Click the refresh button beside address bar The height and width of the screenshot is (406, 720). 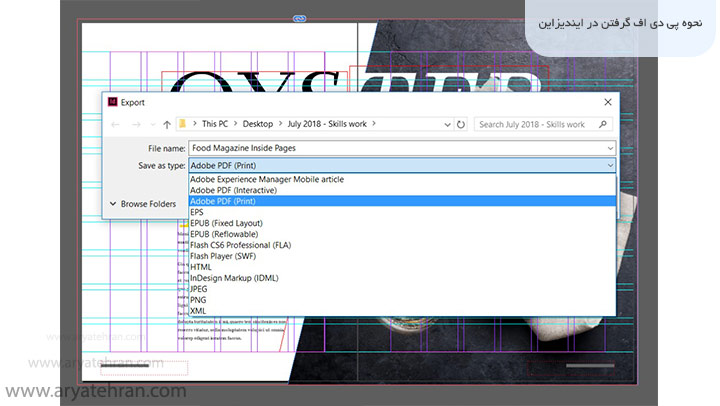pos(460,125)
